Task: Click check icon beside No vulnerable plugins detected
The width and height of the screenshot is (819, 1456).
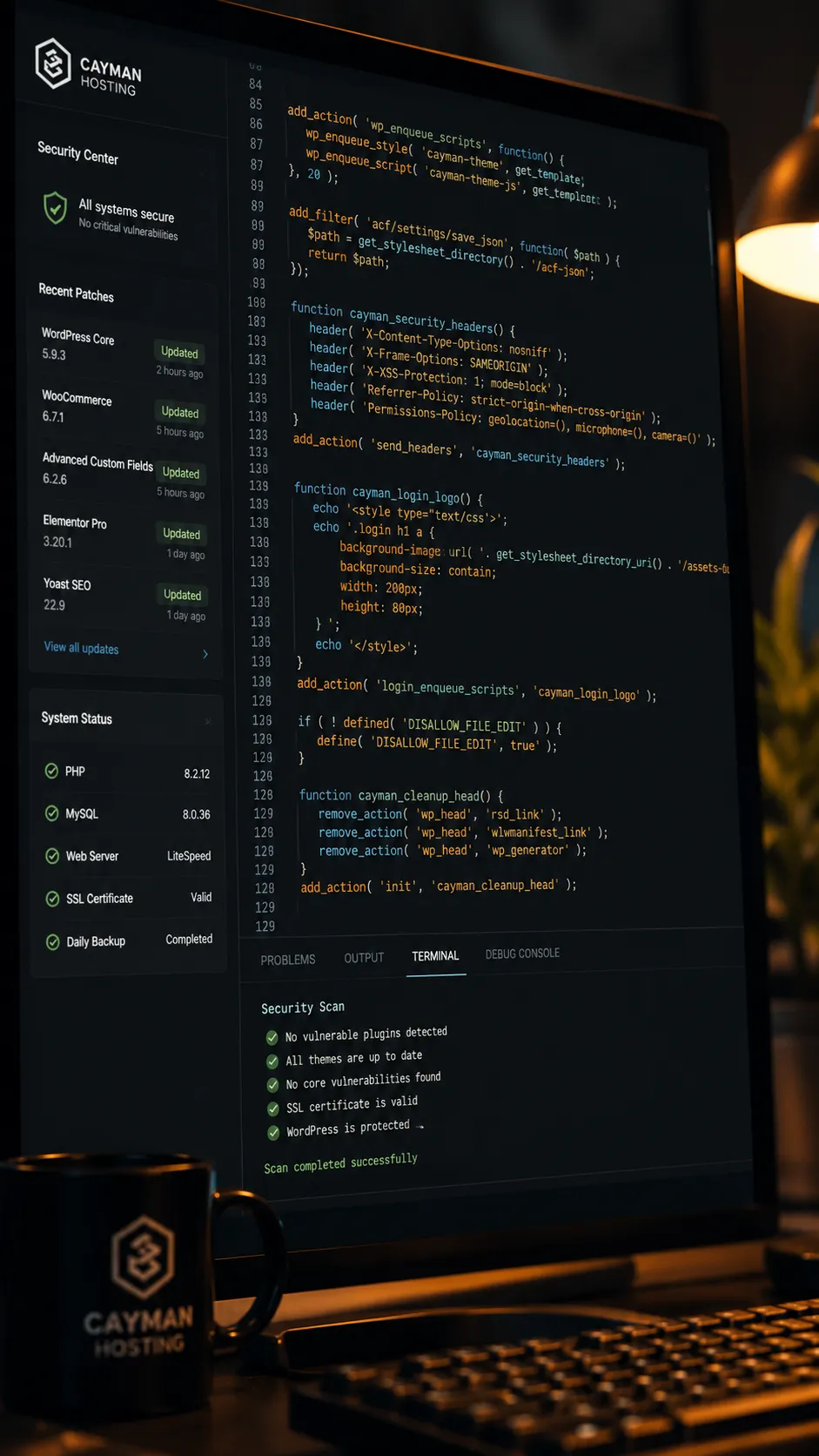Action: click(272, 1037)
